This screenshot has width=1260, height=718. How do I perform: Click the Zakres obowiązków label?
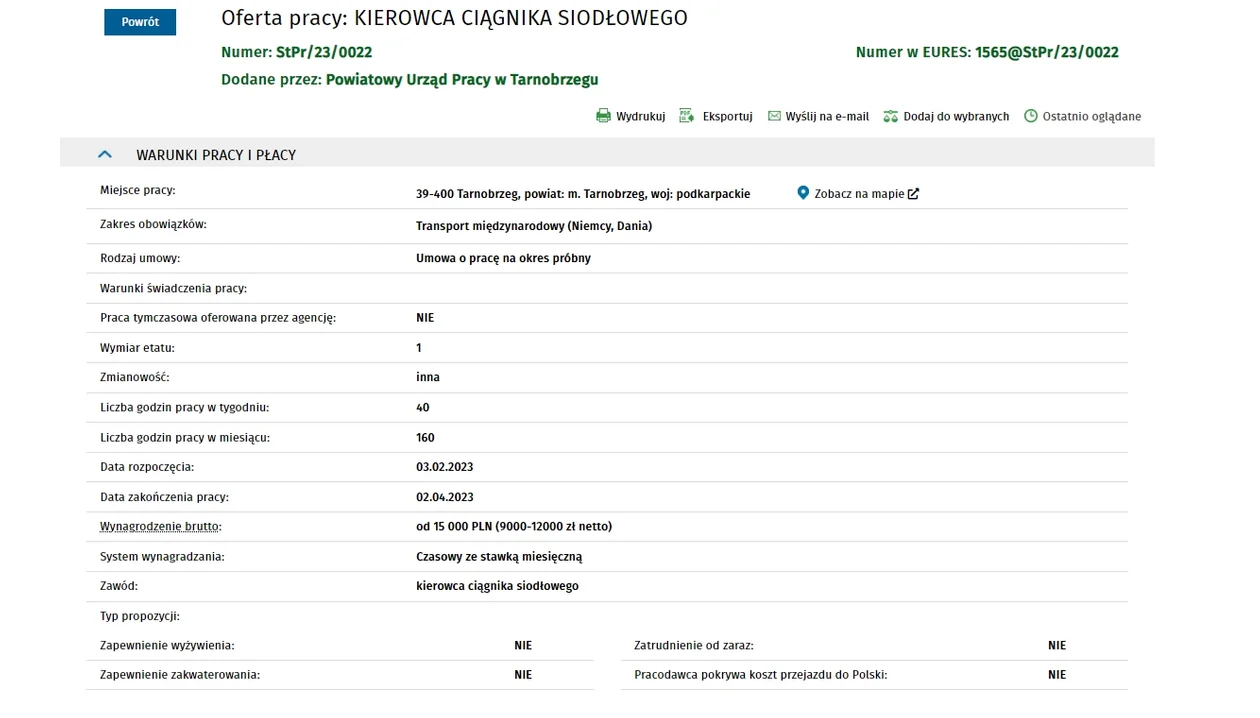tap(153, 224)
